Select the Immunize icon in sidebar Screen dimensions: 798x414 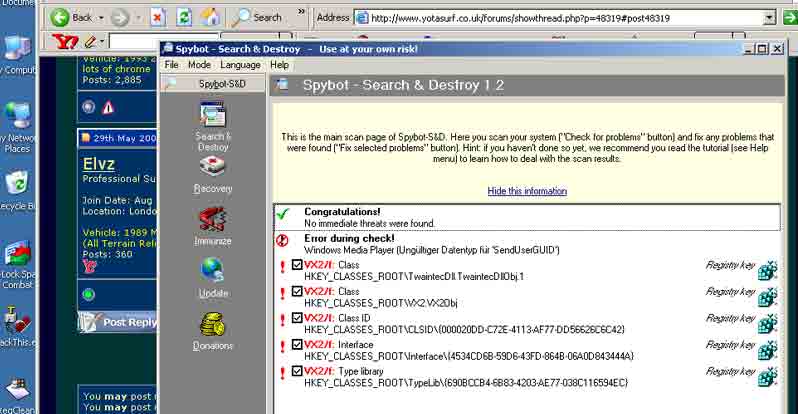pos(213,223)
